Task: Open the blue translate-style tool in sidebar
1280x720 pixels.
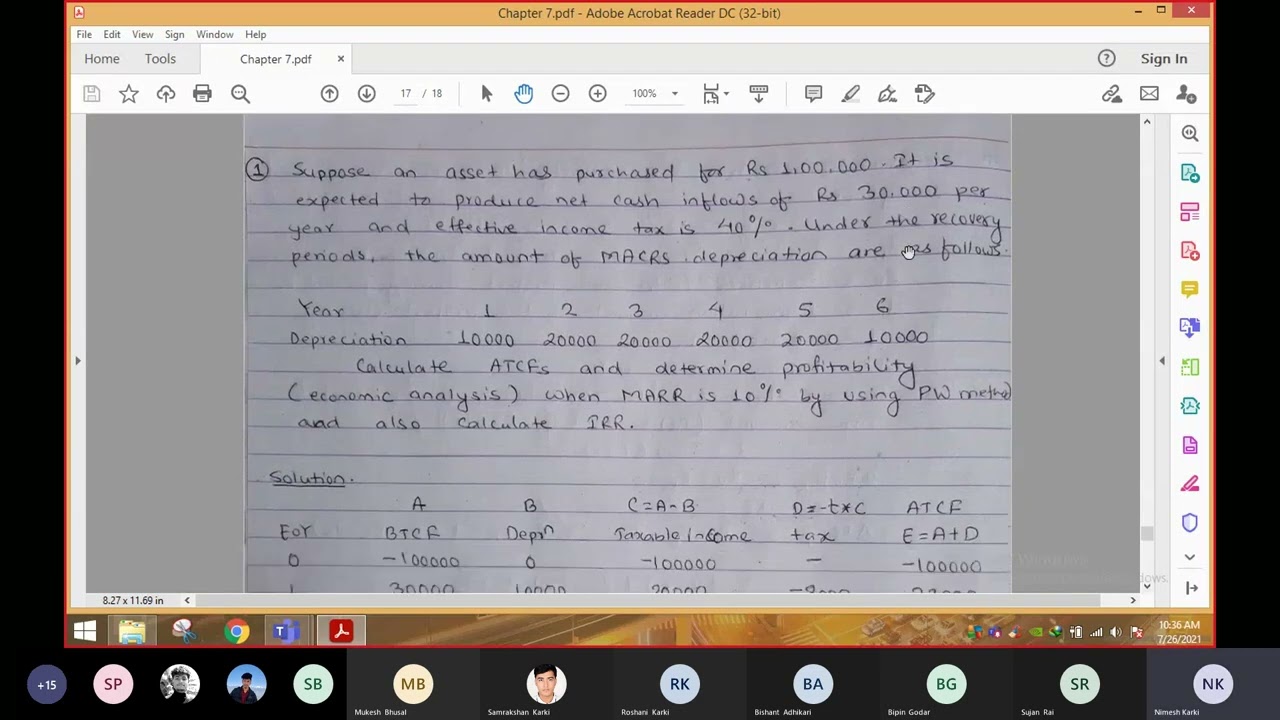Action: (x=1190, y=328)
